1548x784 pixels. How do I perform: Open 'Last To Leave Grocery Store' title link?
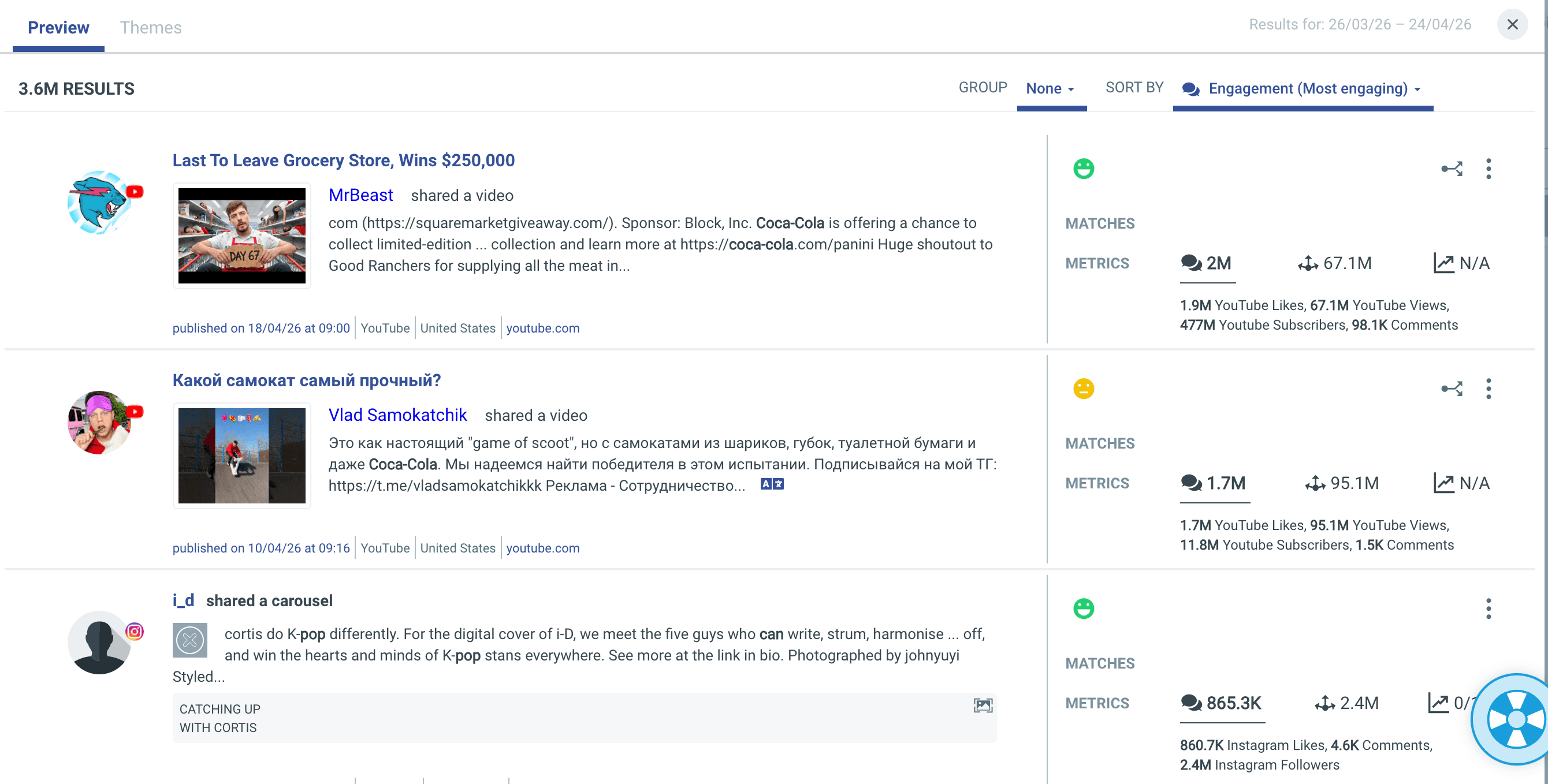pos(343,160)
